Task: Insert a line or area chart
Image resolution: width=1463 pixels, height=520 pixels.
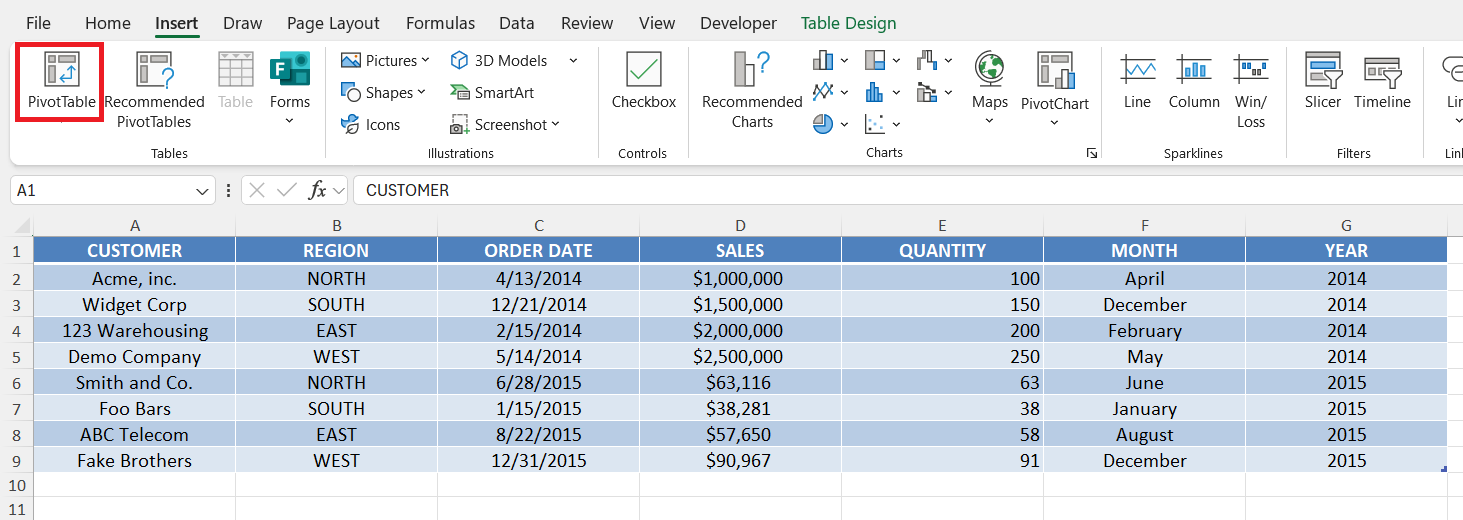Action: (823, 93)
